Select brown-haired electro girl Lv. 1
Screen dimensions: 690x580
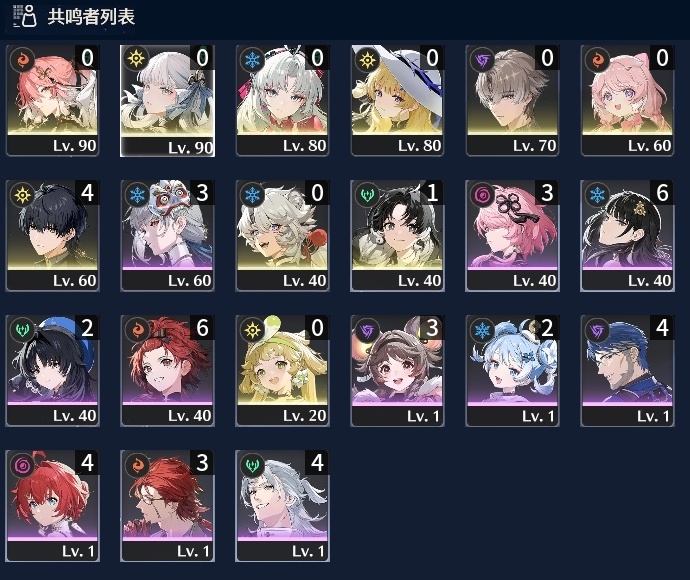point(397,371)
